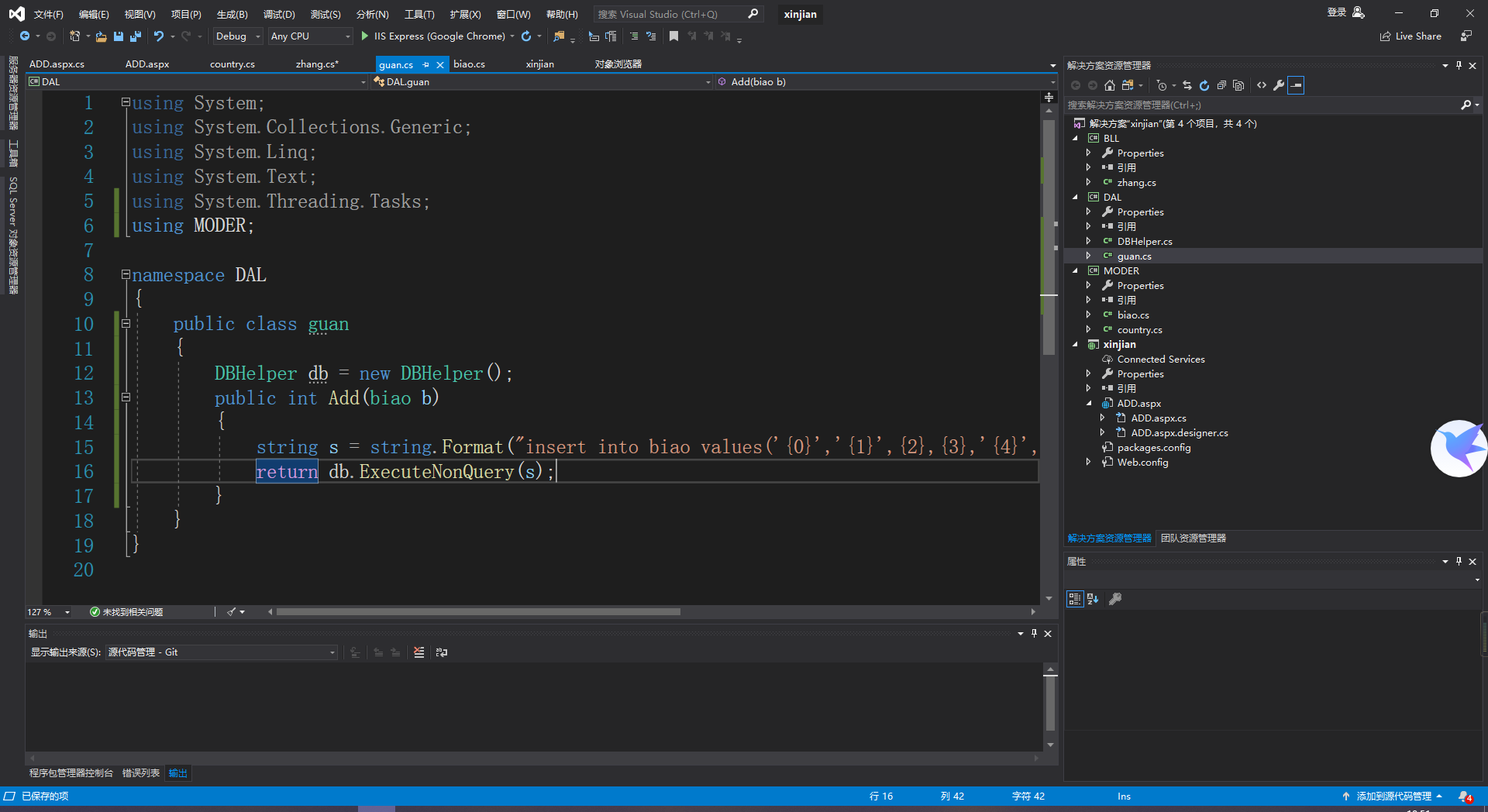The height and width of the screenshot is (812, 1488).
Task: Collapse all nodes in Solution Explorer
Action: 1221,85
